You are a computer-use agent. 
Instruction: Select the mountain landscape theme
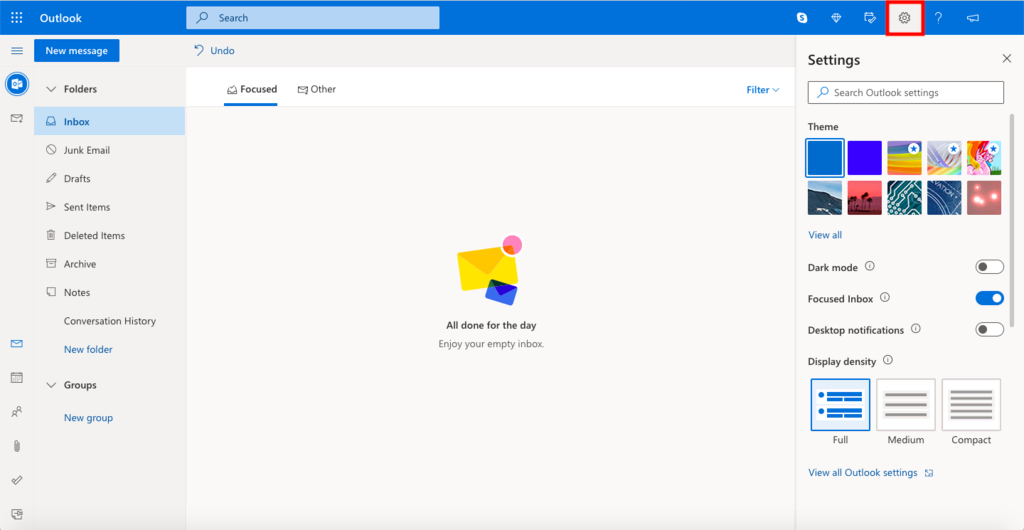point(825,198)
